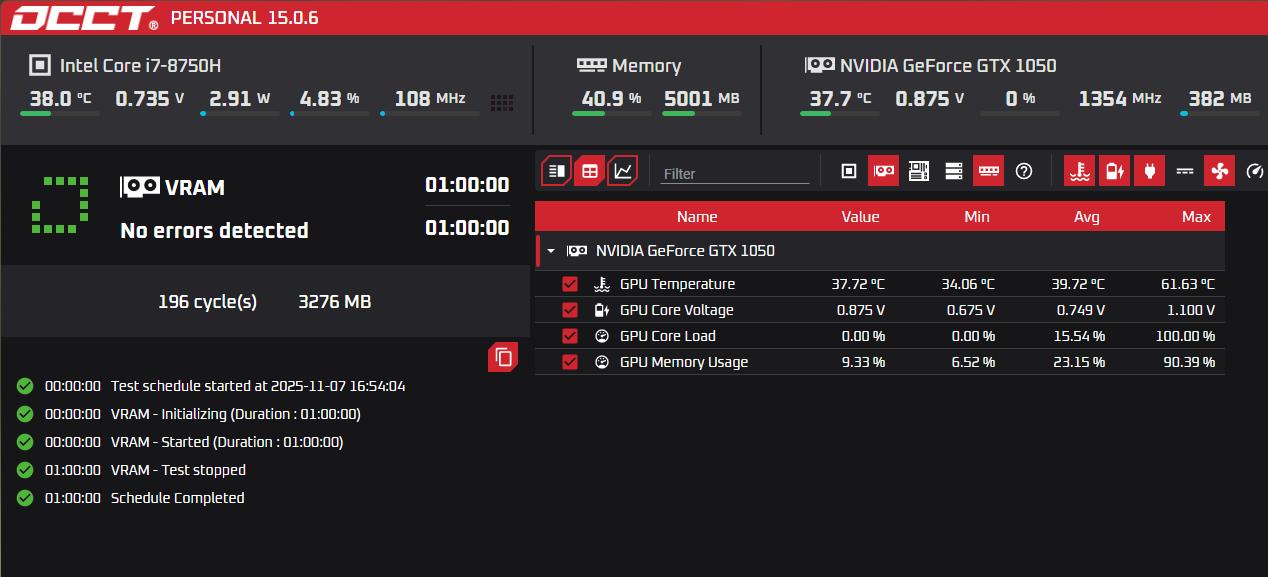Click the CPU sensor filter icon
The width and height of the screenshot is (1268, 577).
[x=849, y=171]
